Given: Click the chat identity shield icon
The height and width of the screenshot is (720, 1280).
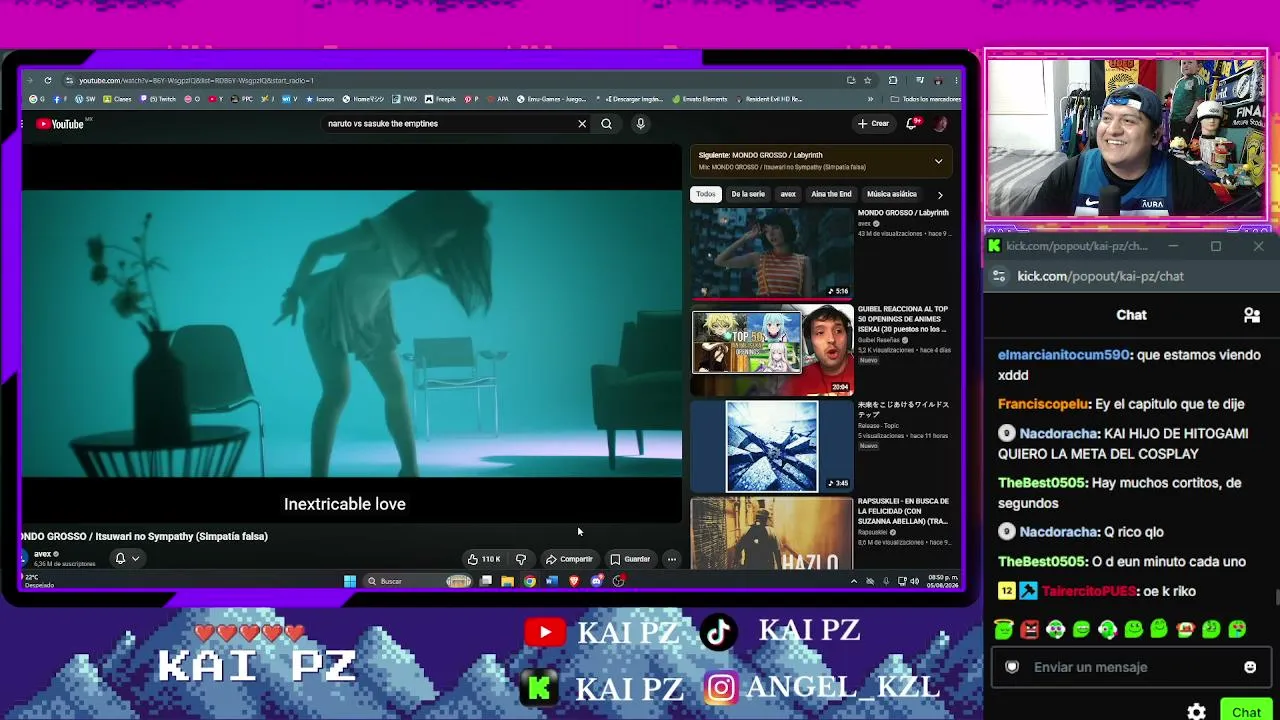Looking at the screenshot, I should pos(1012,667).
